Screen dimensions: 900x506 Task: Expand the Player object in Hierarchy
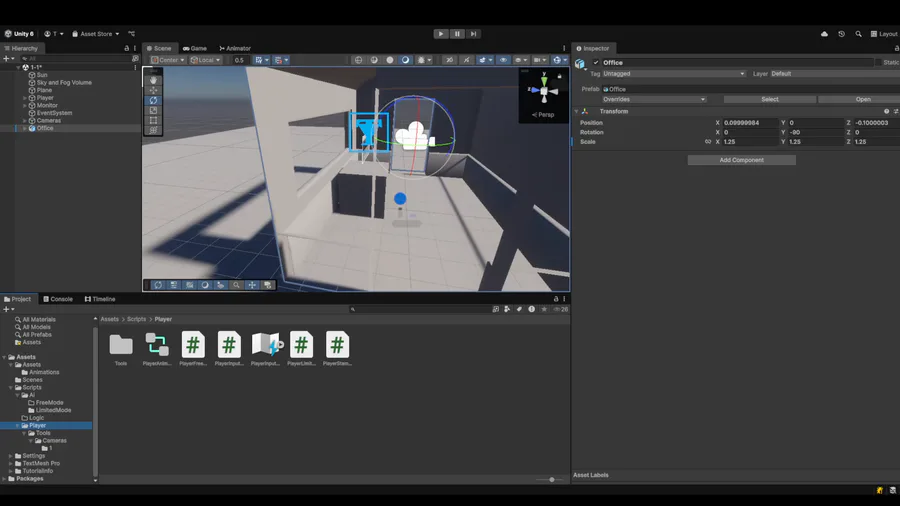[x=24, y=98]
